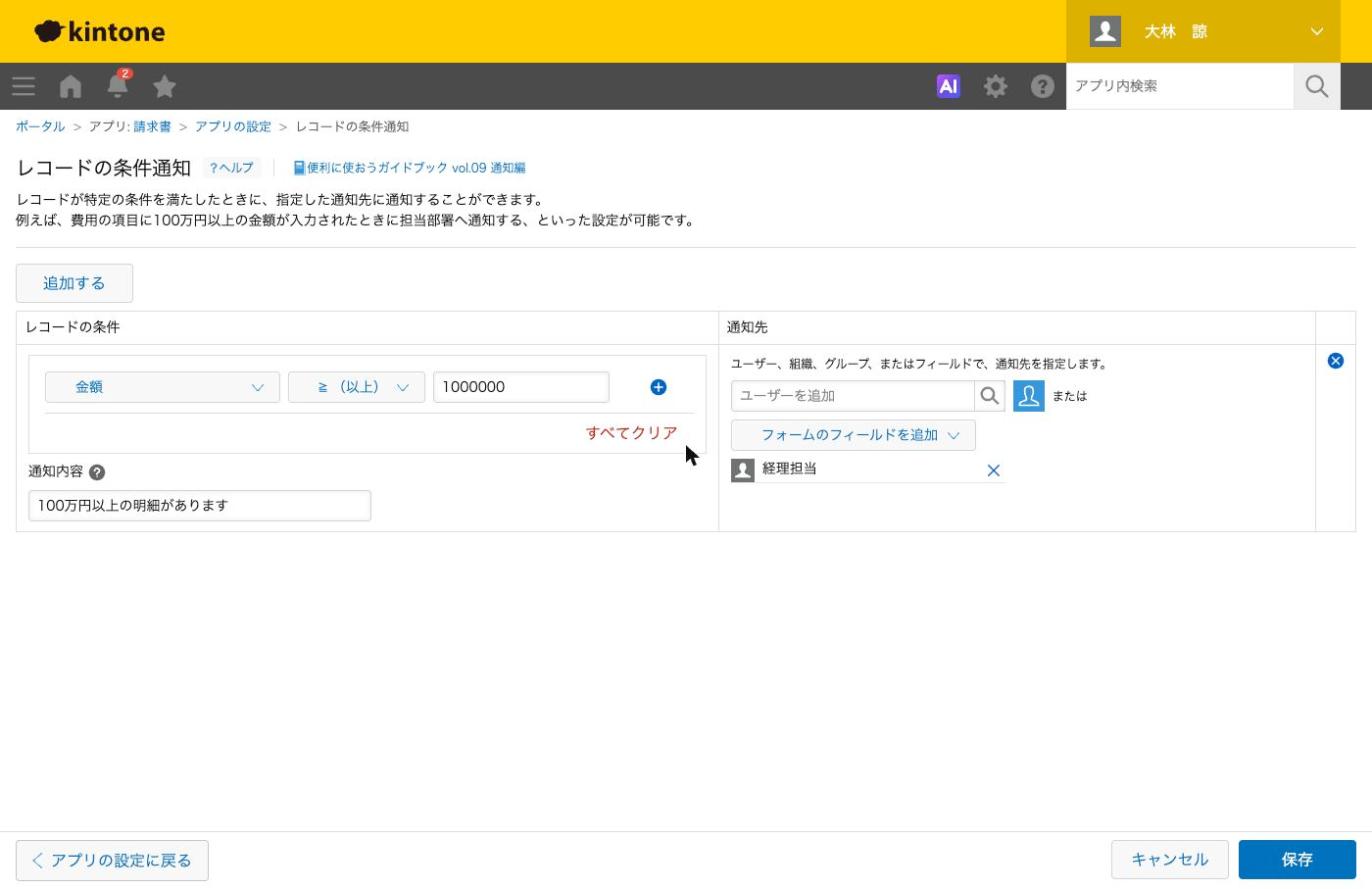Click the kintone logo

(x=99, y=31)
